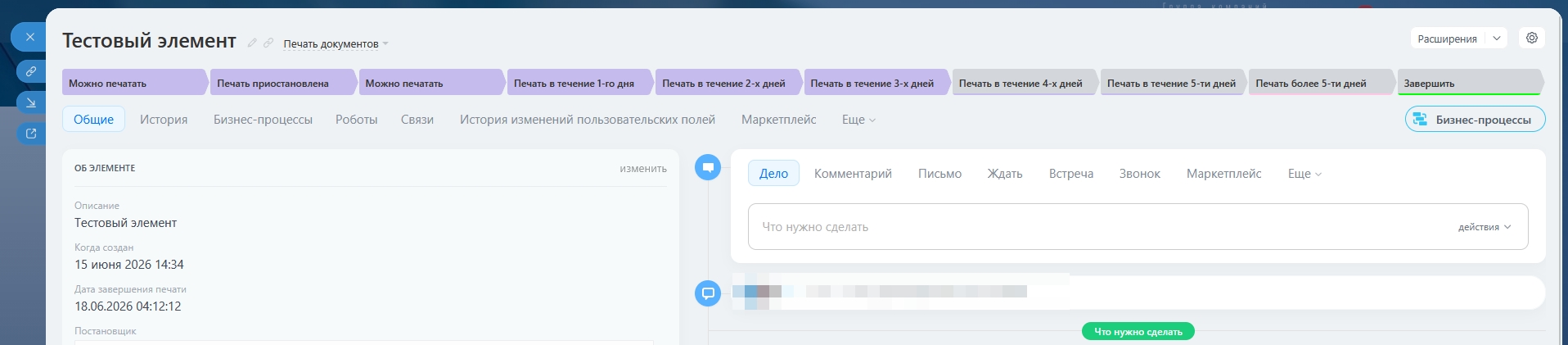Image resolution: width=1568 pixels, height=345 pixels.
Task: Set stage 'Печать в течение 4-х дней'
Action: 1025,83
